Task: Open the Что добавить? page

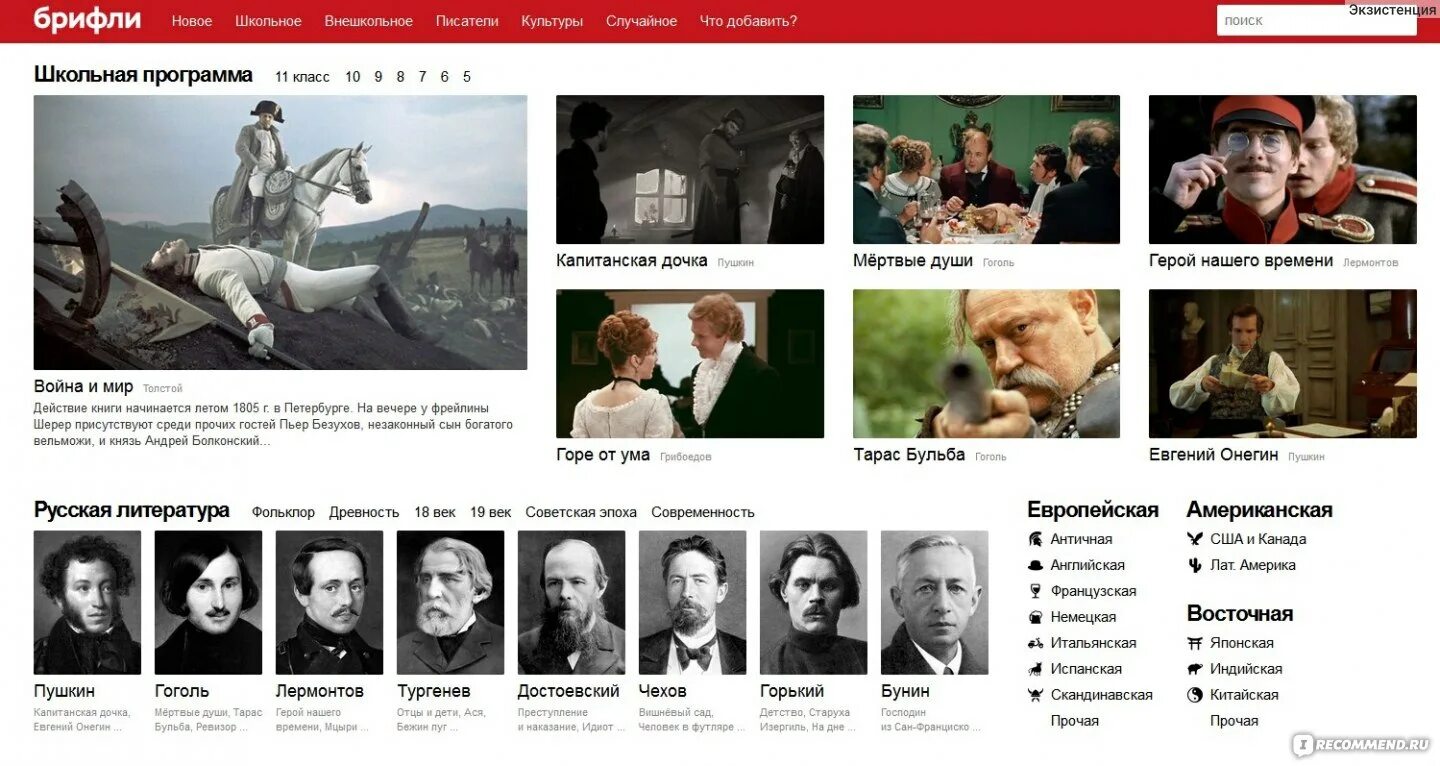Action: point(749,21)
